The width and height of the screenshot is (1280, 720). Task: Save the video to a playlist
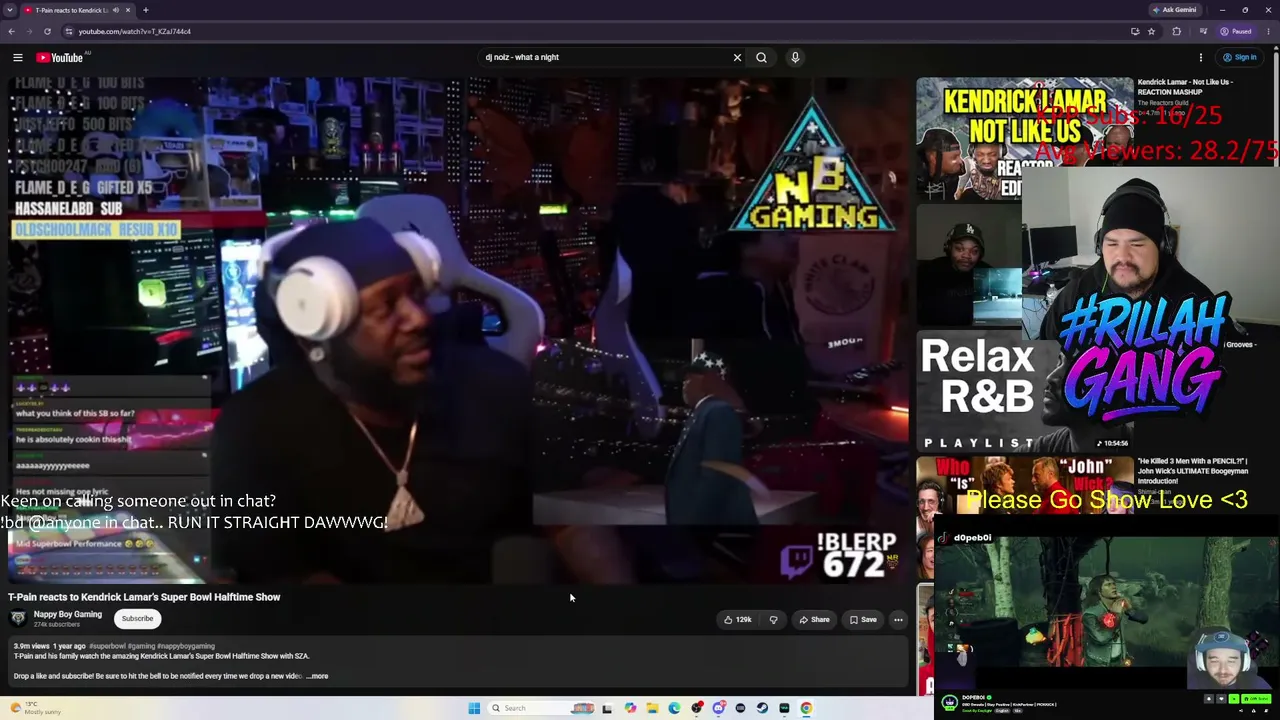(863, 620)
